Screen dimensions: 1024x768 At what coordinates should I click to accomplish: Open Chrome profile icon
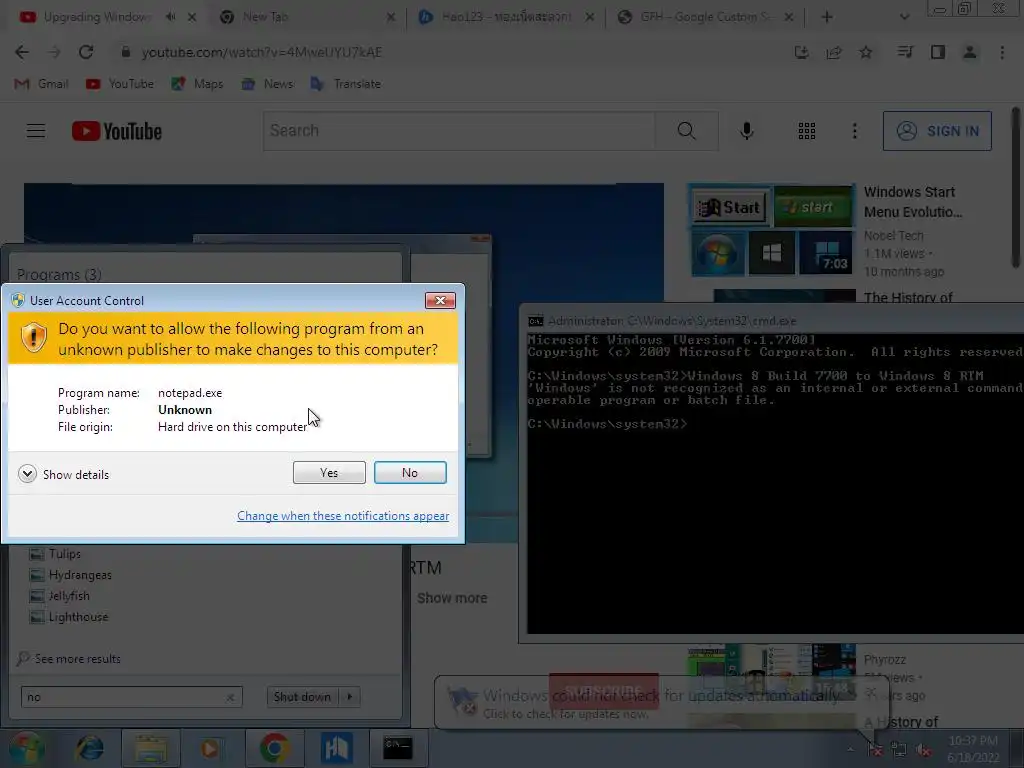point(970,52)
